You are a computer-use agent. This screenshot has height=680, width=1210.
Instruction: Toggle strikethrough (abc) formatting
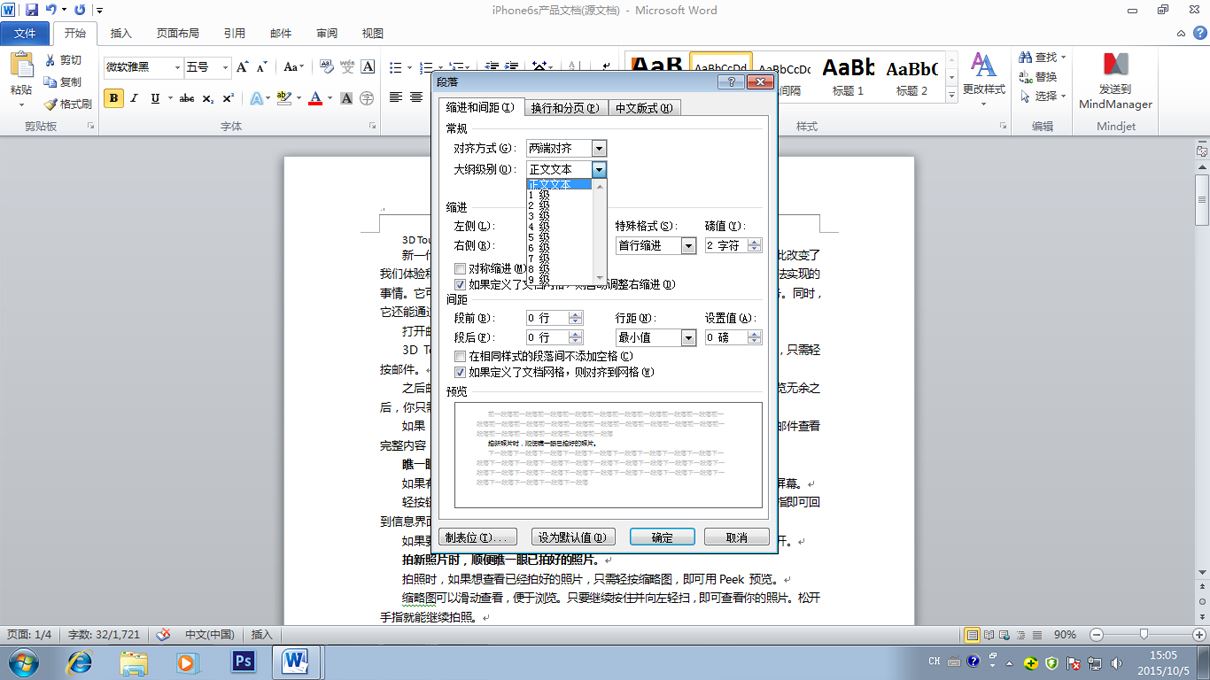pos(186,98)
